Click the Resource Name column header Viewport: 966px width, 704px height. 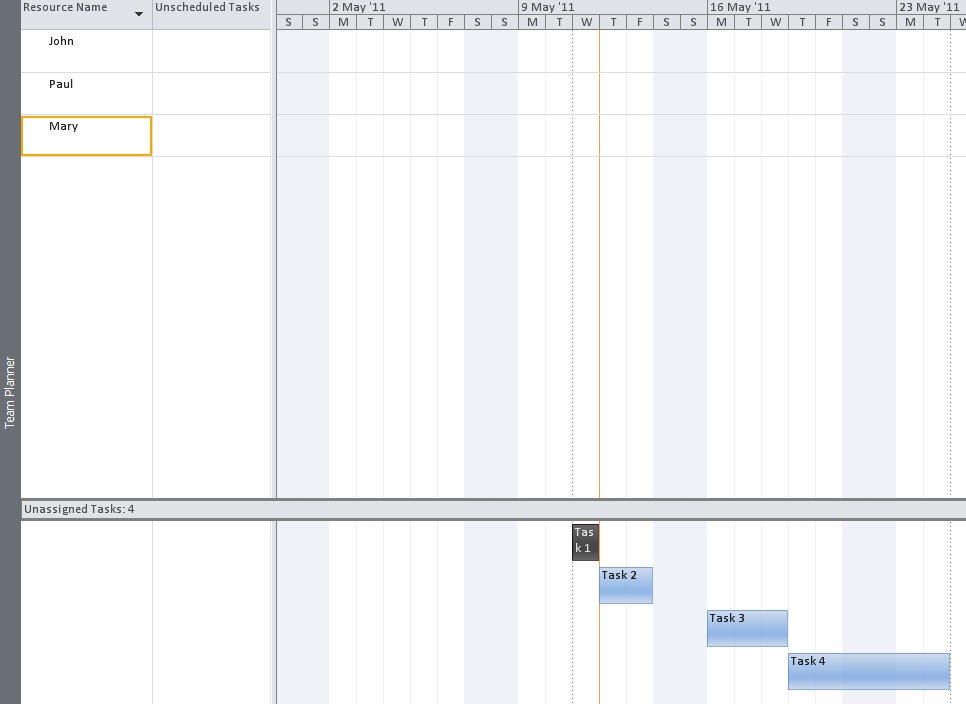[x=66, y=8]
